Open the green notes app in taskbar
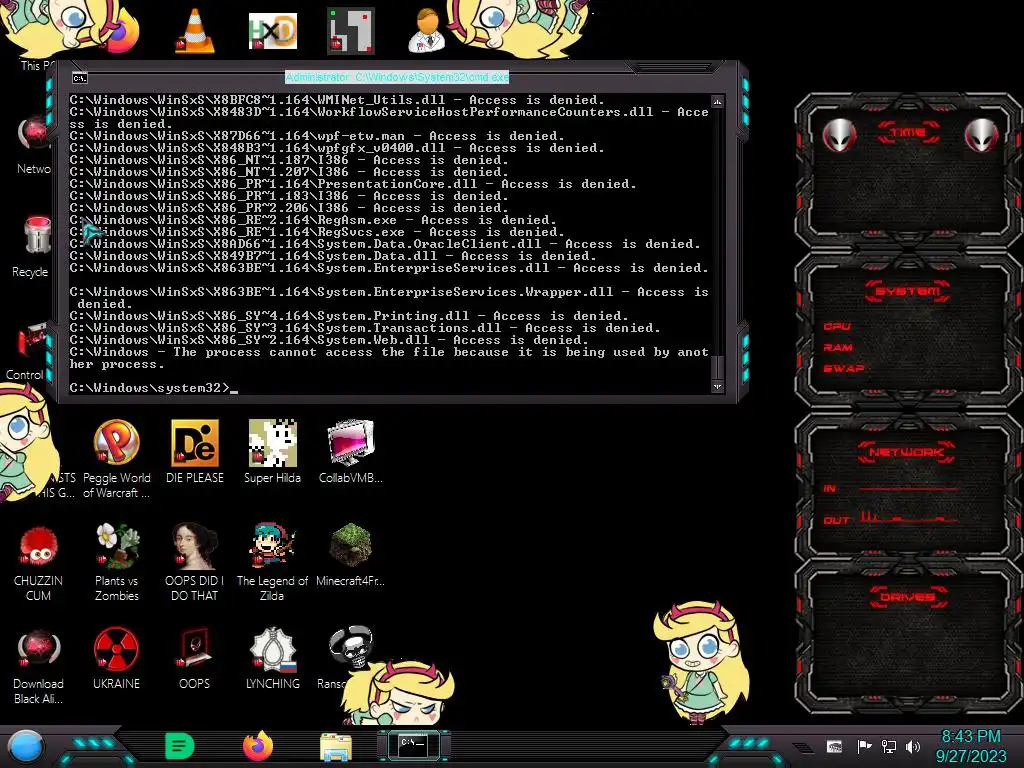The image size is (1024, 768). point(180,746)
